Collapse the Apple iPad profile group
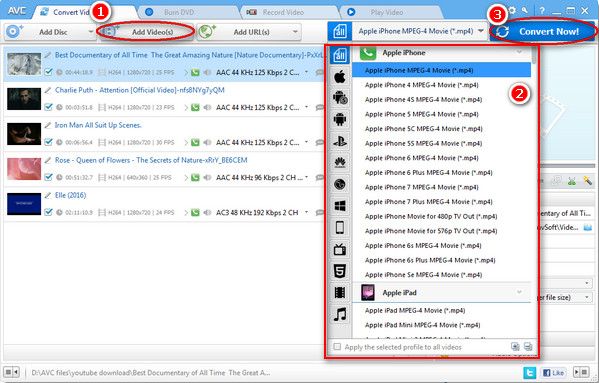The width and height of the screenshot is (599, 383). point(519,292)
